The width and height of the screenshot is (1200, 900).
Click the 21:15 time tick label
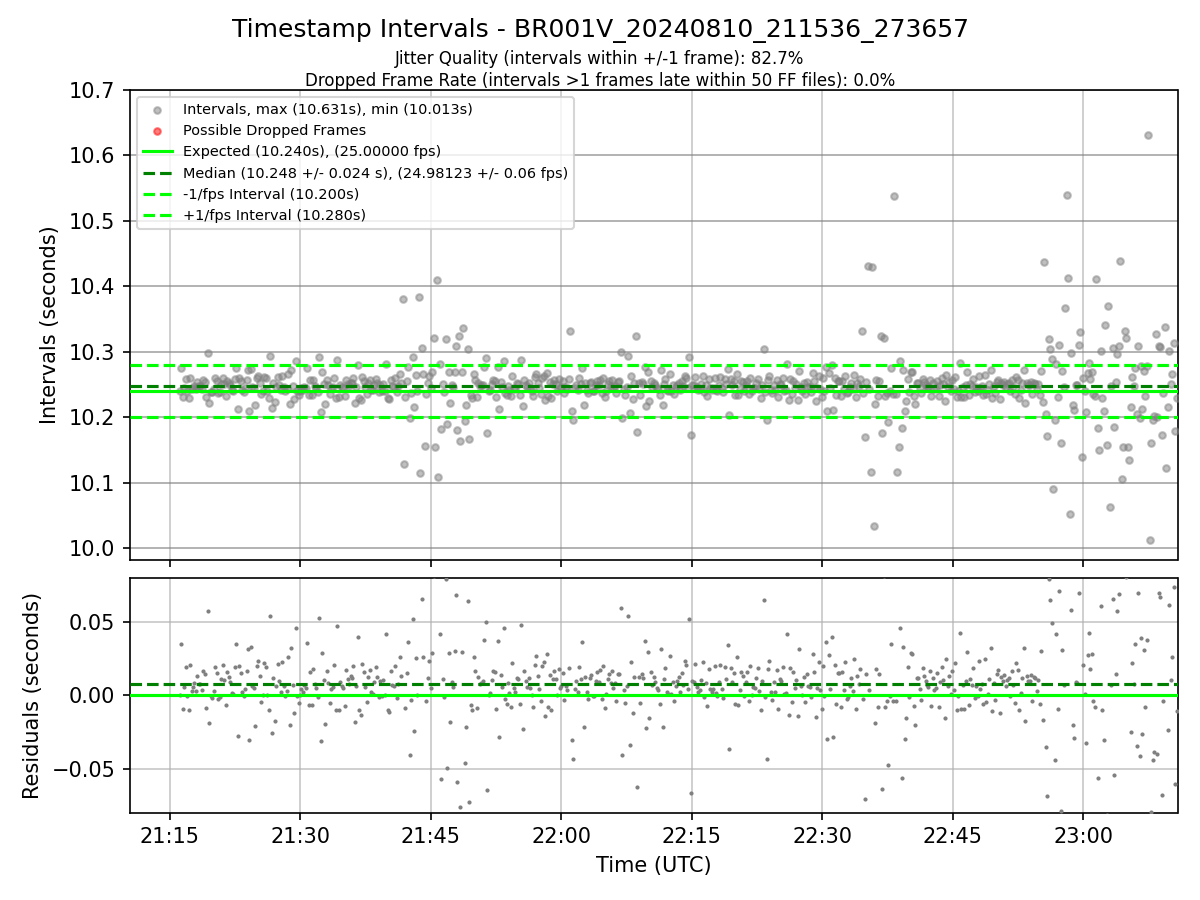(x=169, y=834)
